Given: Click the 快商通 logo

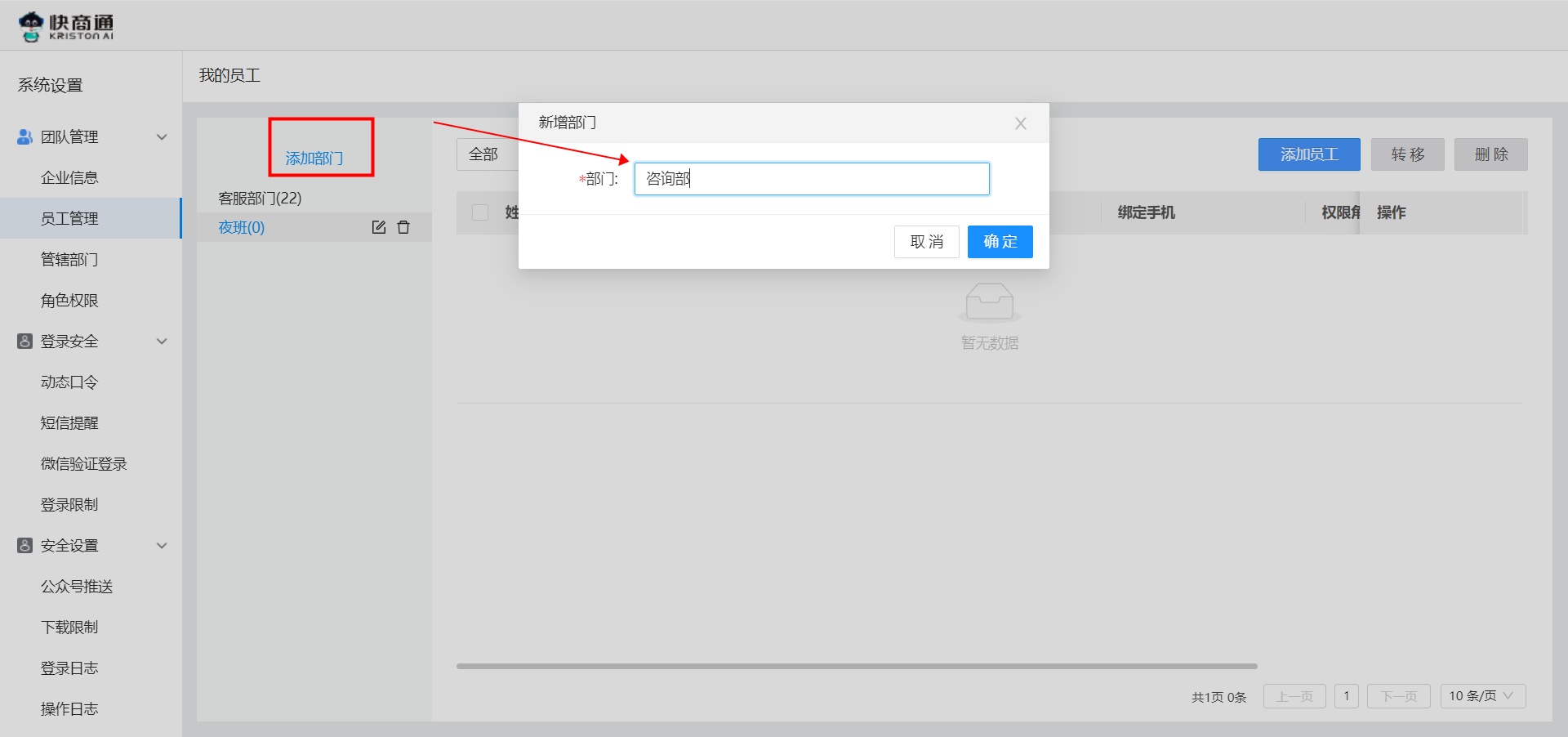Looking at the screenshot, I should [66, 26].
